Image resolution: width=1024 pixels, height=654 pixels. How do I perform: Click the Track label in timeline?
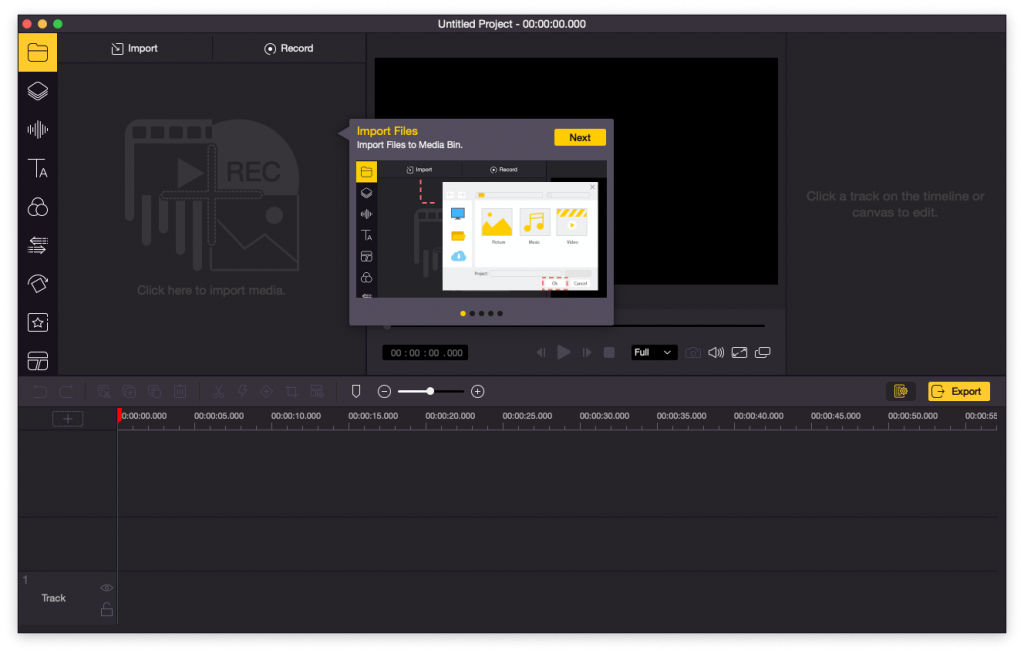click(54, 598)
